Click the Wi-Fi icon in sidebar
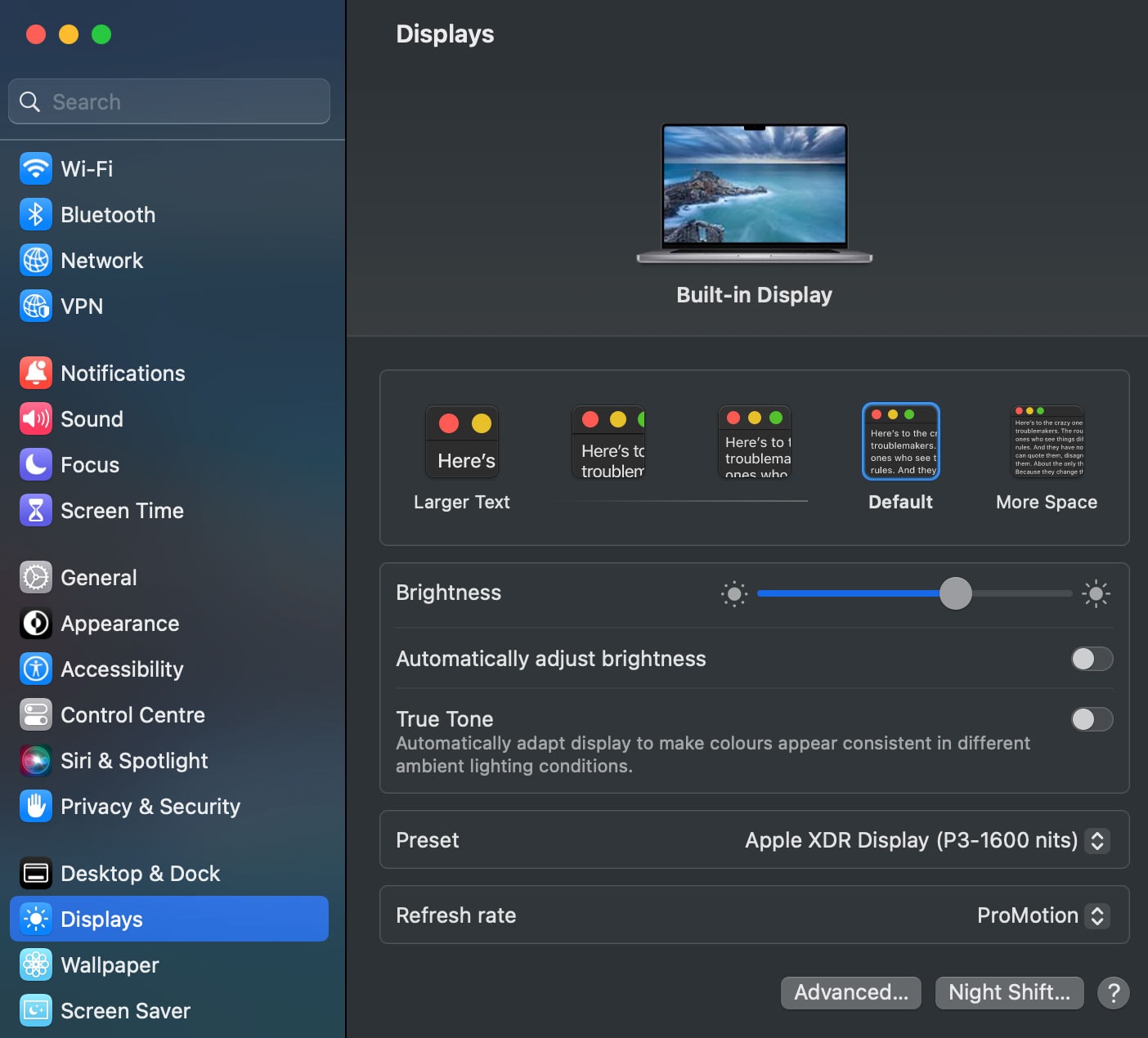Screen dimensions: 1148x1038 tap(36, 169)
